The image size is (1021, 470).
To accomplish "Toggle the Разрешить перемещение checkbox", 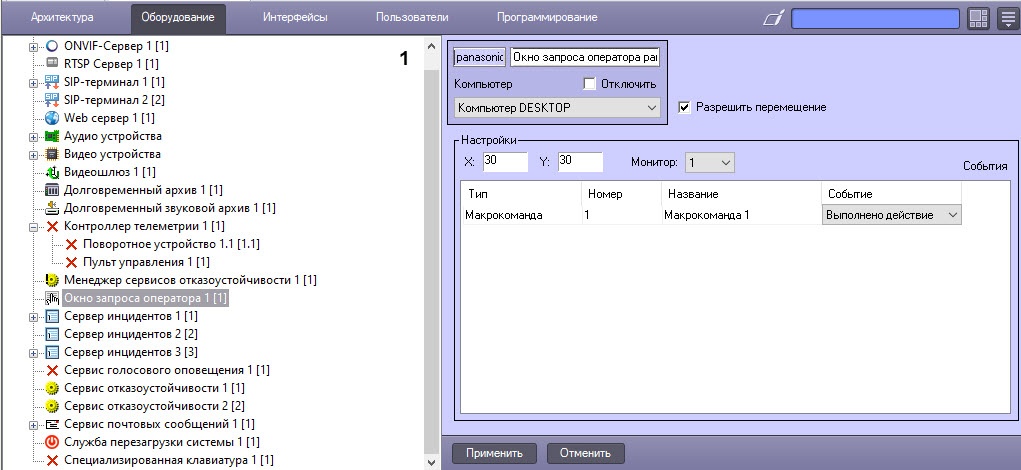I will pos(684,107).
